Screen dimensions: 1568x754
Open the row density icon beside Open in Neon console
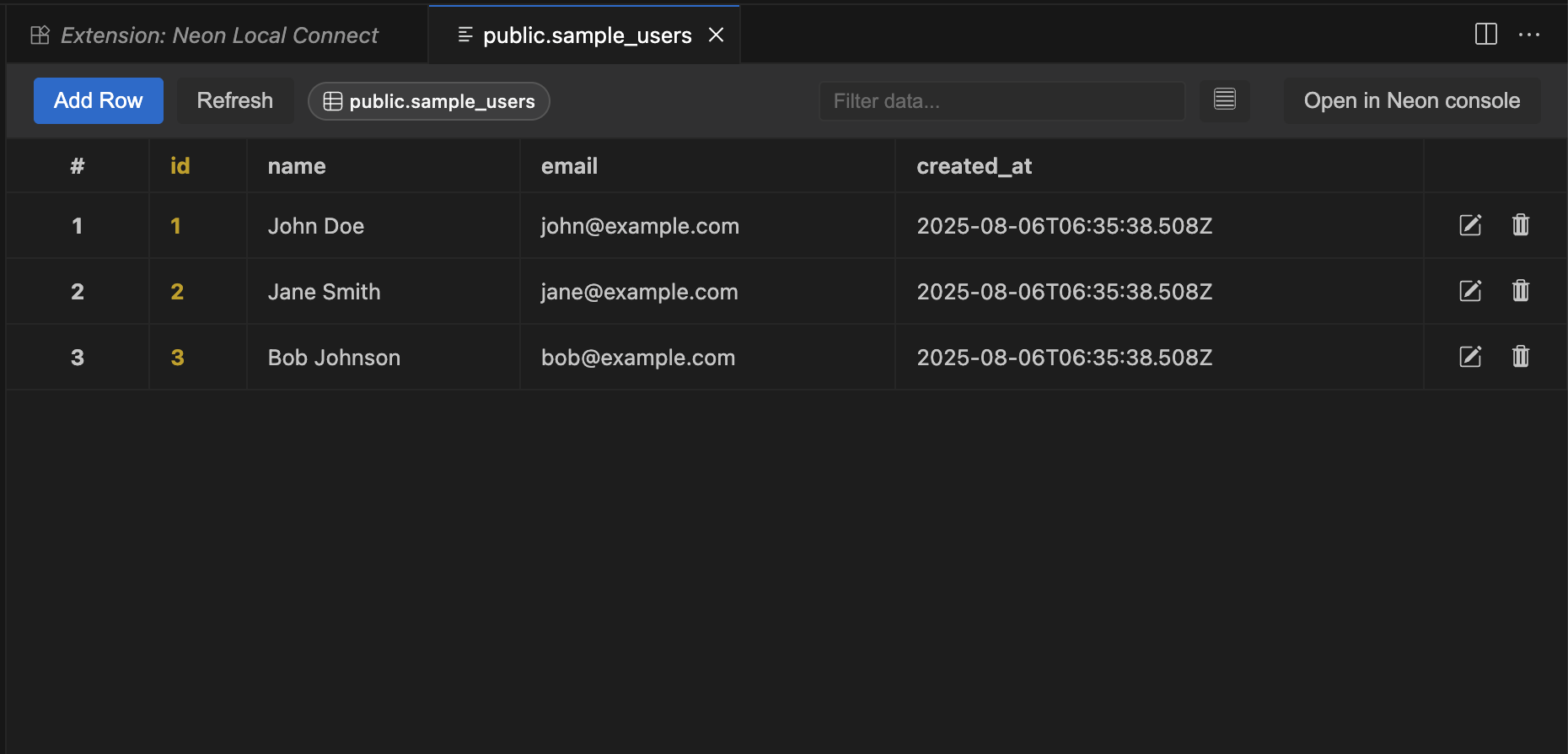click(x=1224, y=100)
